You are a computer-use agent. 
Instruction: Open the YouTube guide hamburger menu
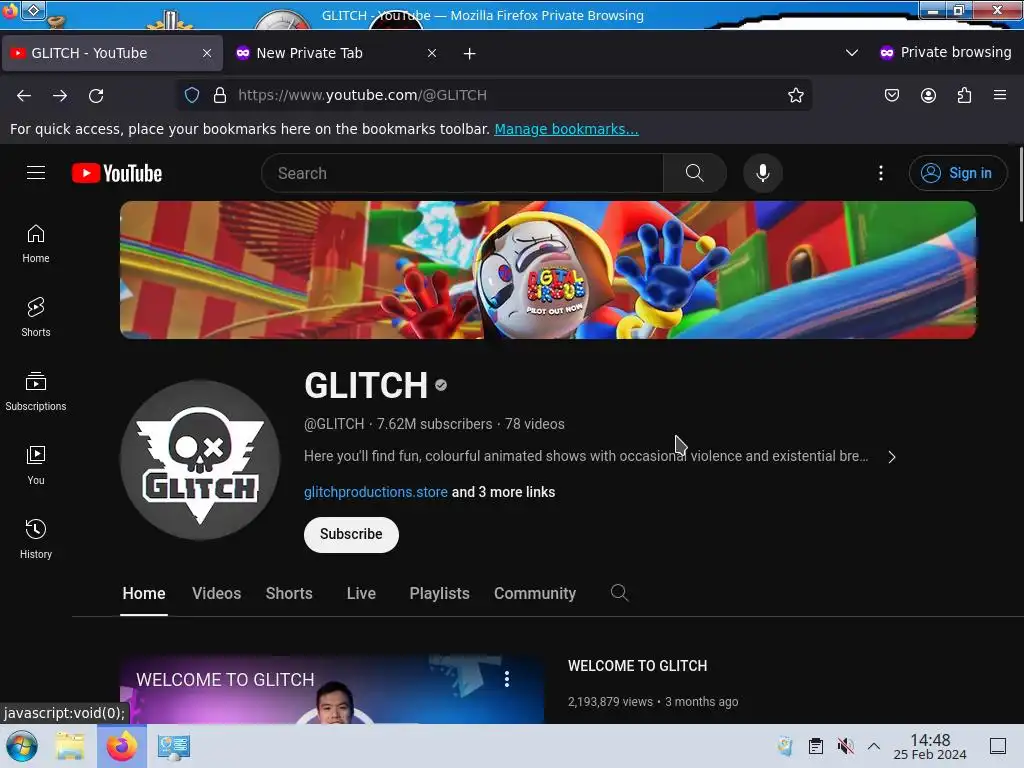pyautogui.click(x=36, y=173)
